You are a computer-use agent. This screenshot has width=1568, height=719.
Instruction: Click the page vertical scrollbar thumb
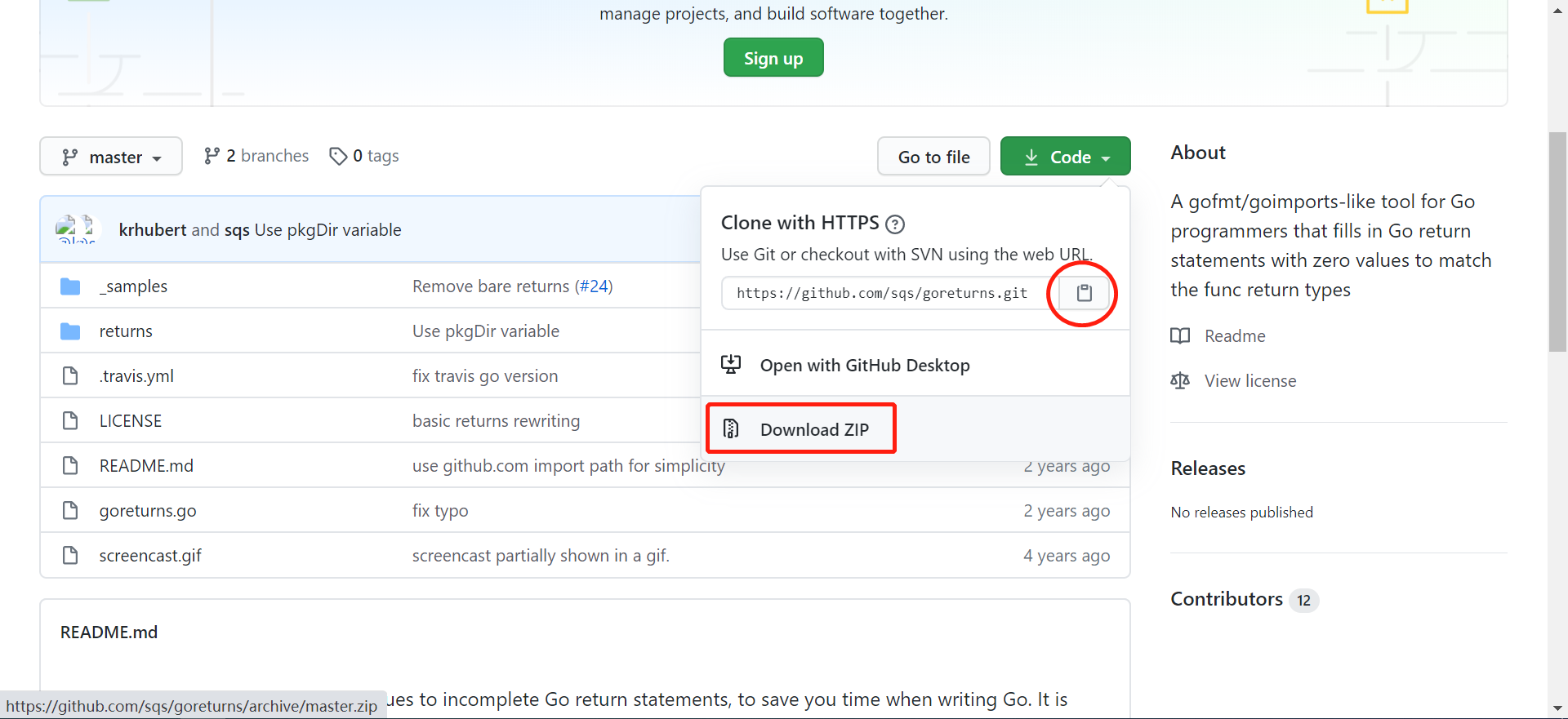1557,241
